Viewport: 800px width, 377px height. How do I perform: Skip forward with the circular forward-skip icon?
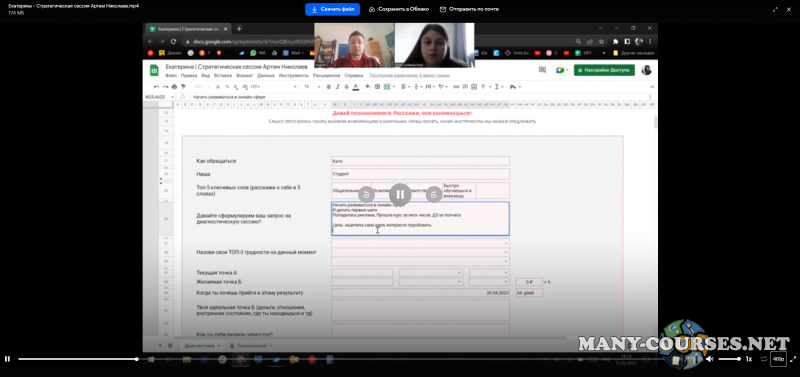(434, 194)
